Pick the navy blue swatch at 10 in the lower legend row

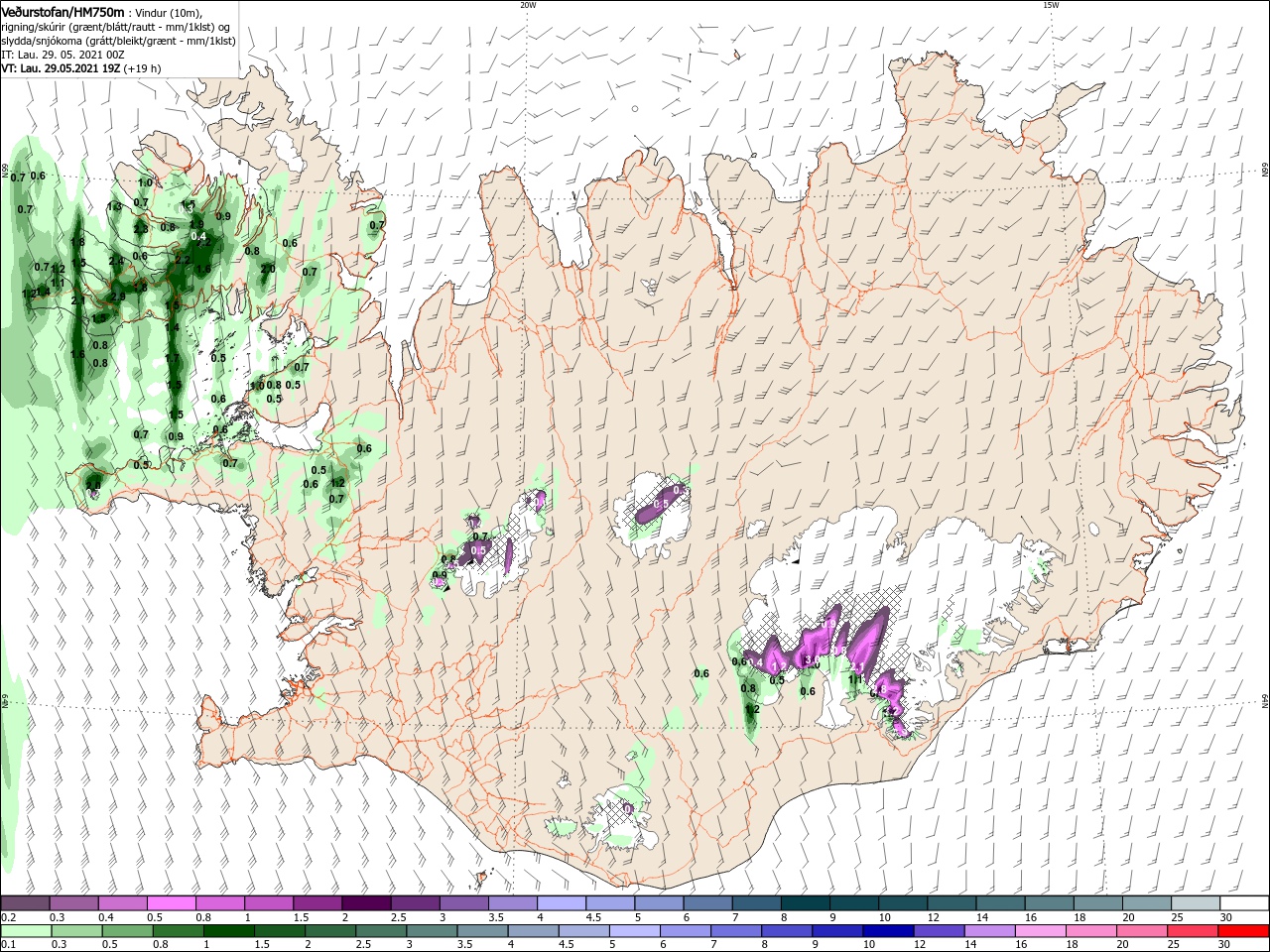888,931
